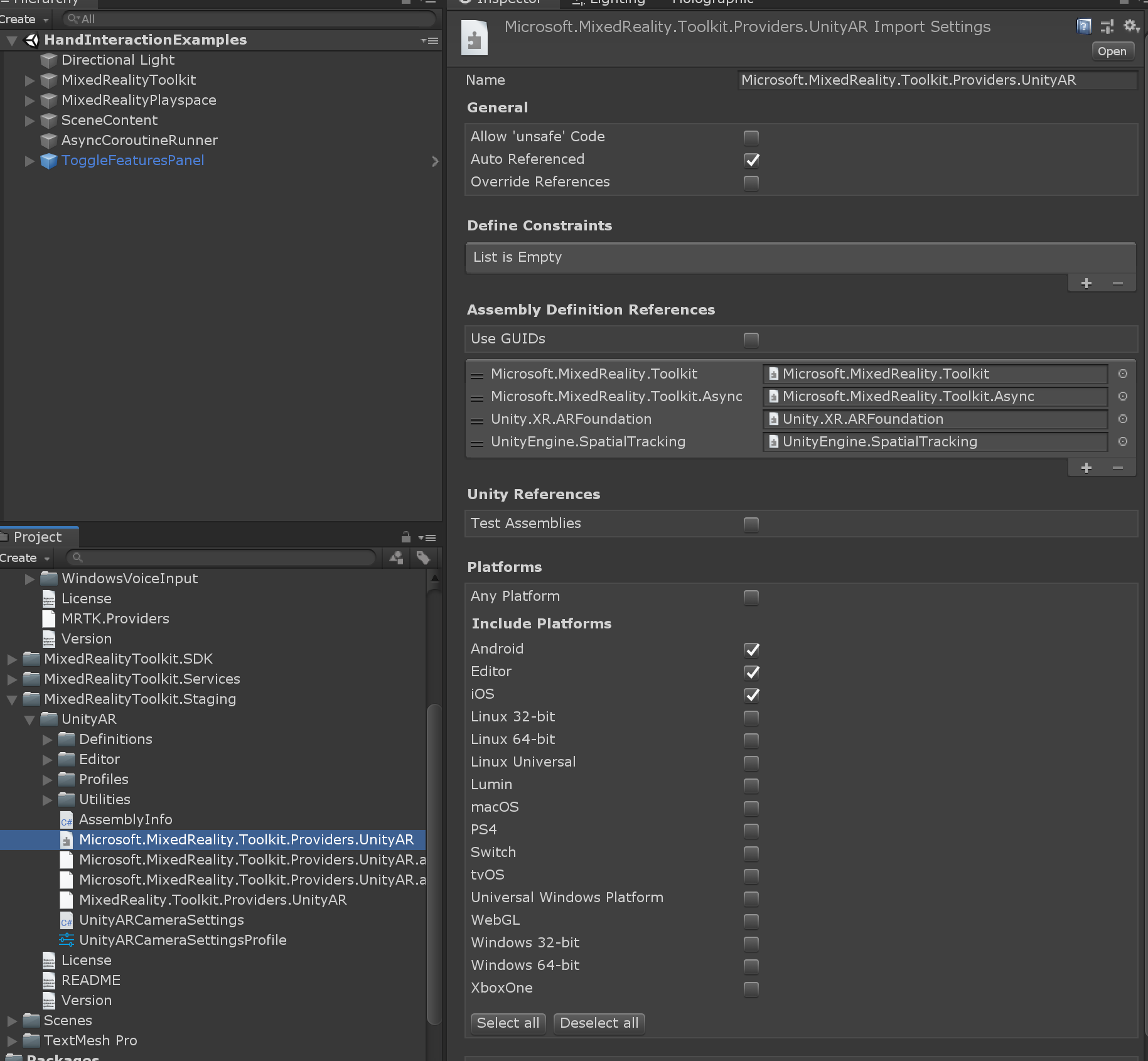Select the Project tab
Viewport: 1148px width, 1061px height.
pos(38,537)
